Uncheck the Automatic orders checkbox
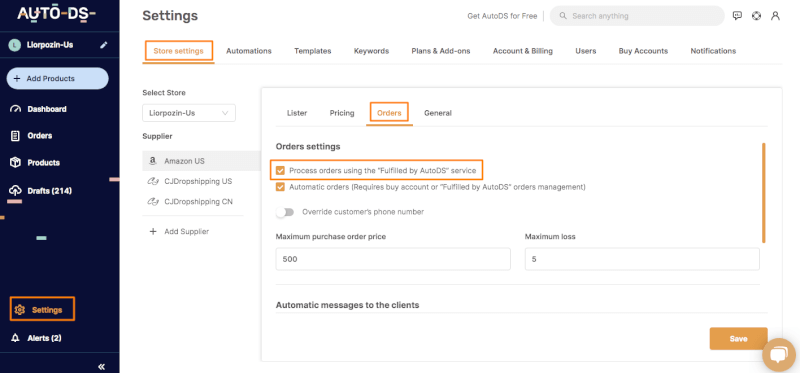This screenshot has width=800, height=373. click(x=280, y=187)
